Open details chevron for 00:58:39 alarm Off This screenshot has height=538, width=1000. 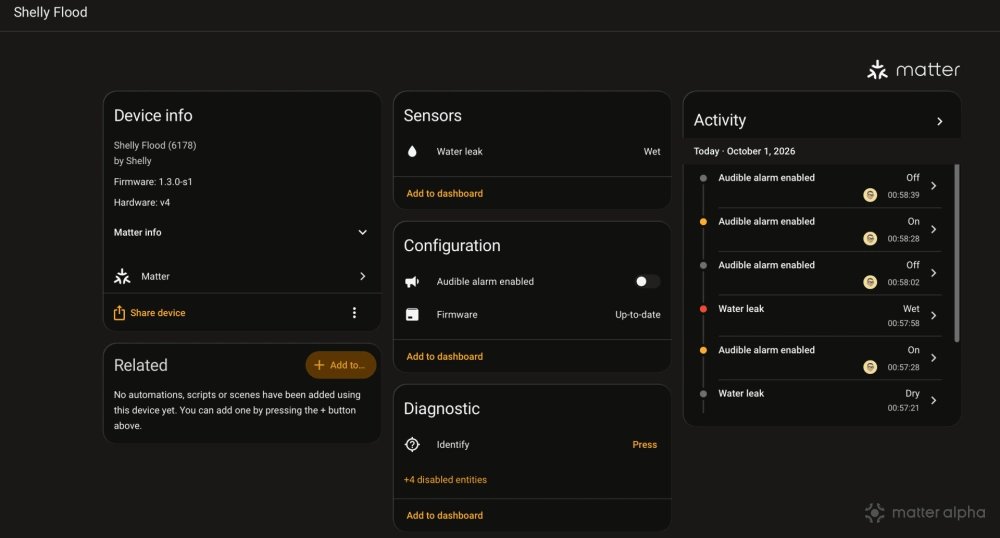click(934, 186)
